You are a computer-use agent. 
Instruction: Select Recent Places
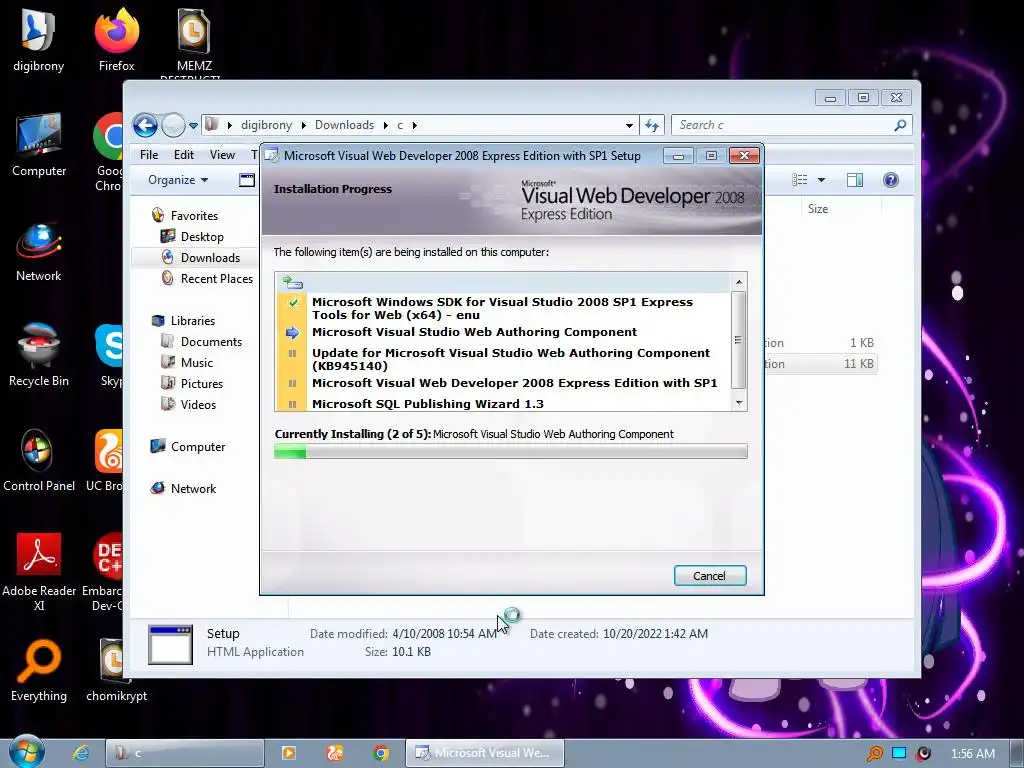(x=216, y=278)
